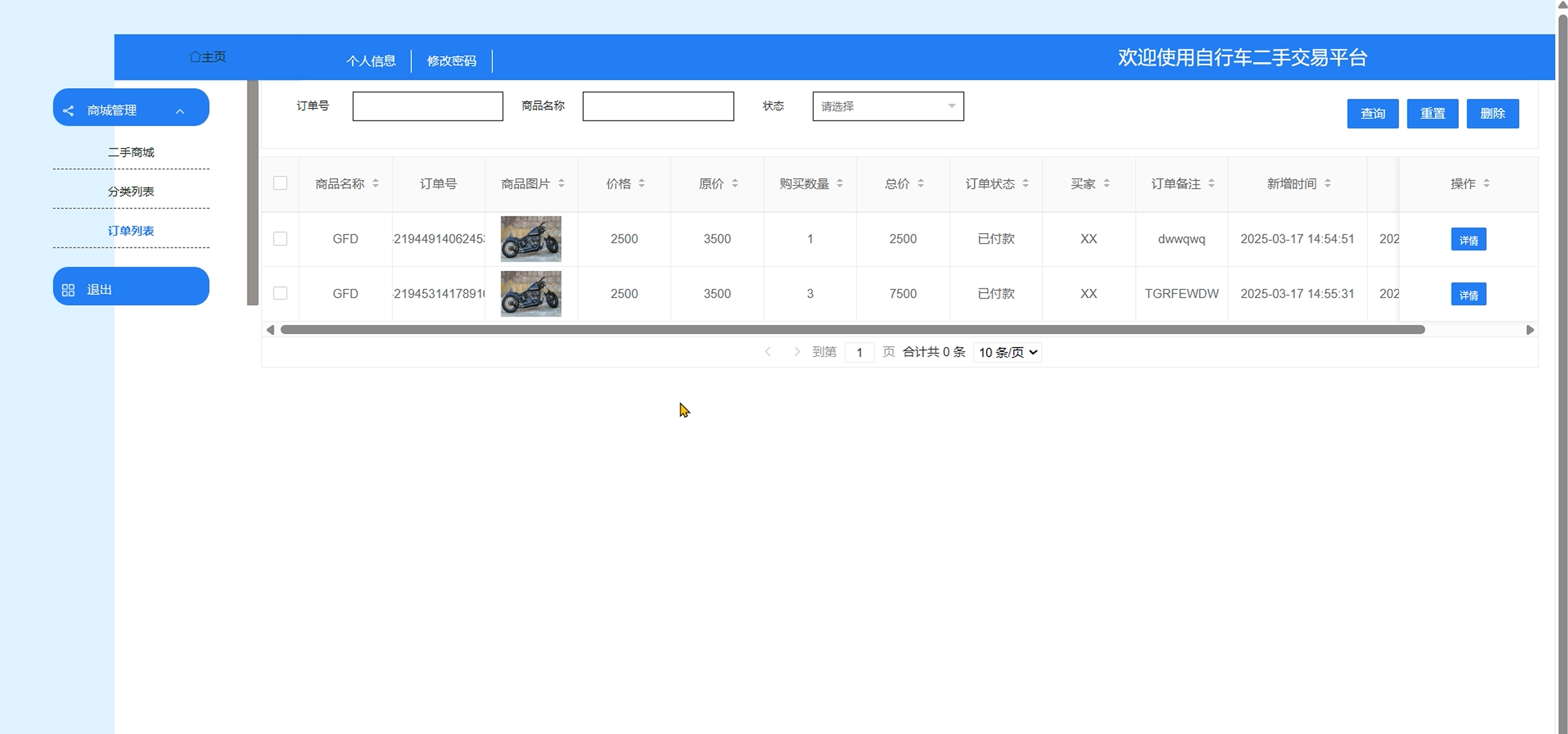Open the 状态 请选择 dropdown
Viewport: 1568px width, 734px height.
coord(887,107)
